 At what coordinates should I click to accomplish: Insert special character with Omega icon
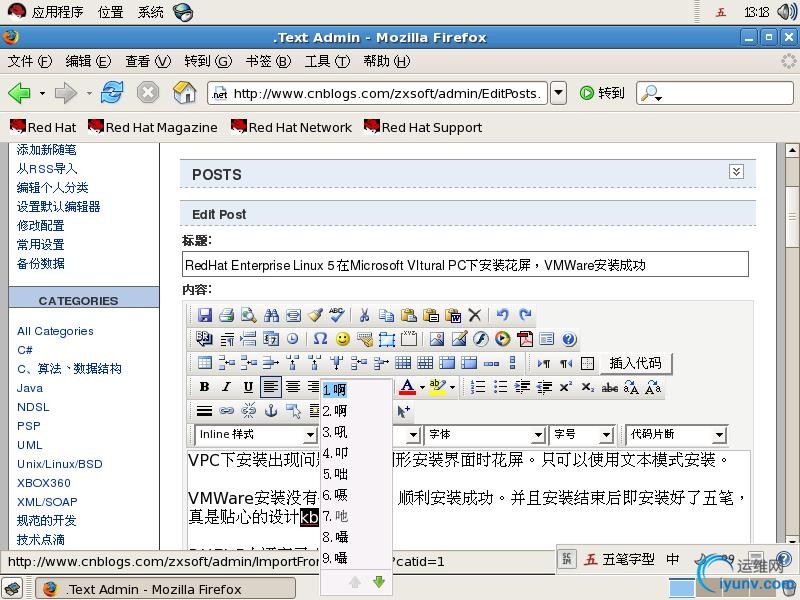[x=320, y=339]
